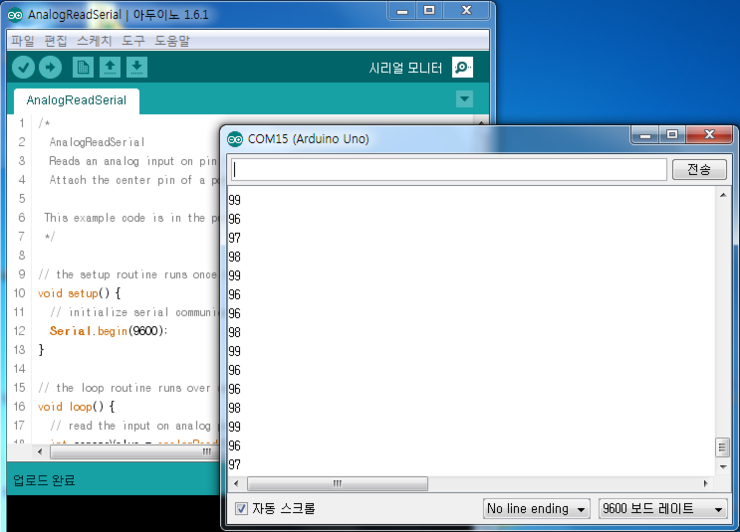Image resolution: width=740 pixels, height=532 pixels.
Task: Click the code editor horizontal scrollbar thumb
Action: (x=135, y=452)
